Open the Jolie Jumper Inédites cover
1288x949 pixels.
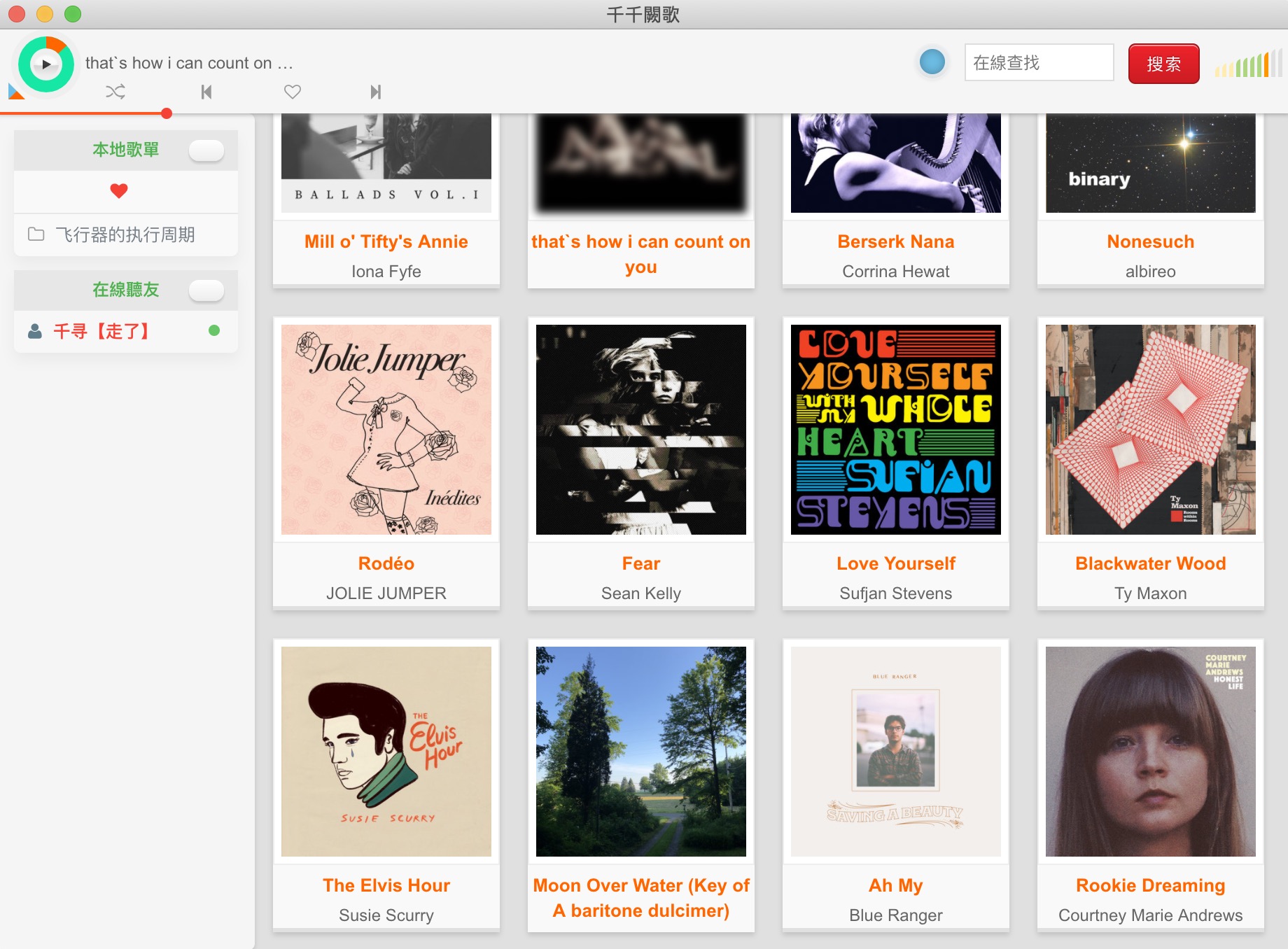[x=386, y=430]
